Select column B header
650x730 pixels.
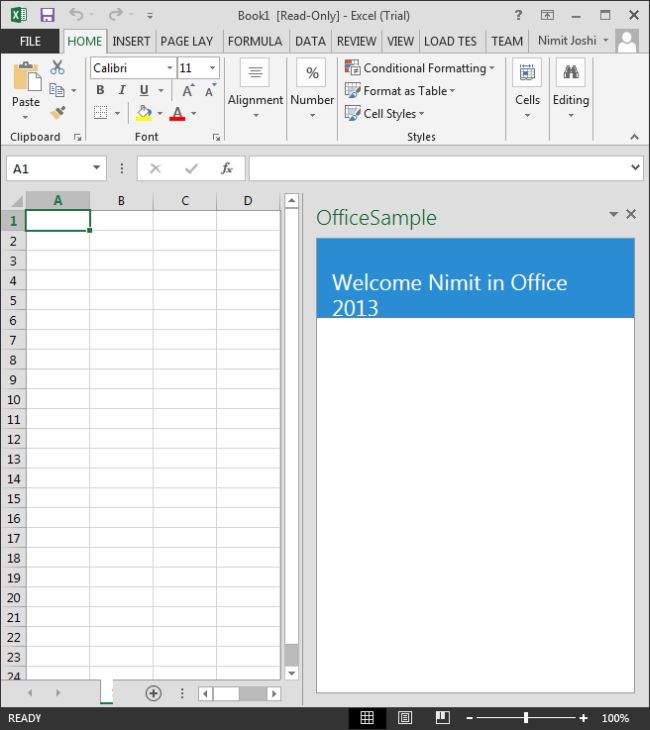(121, 201)
